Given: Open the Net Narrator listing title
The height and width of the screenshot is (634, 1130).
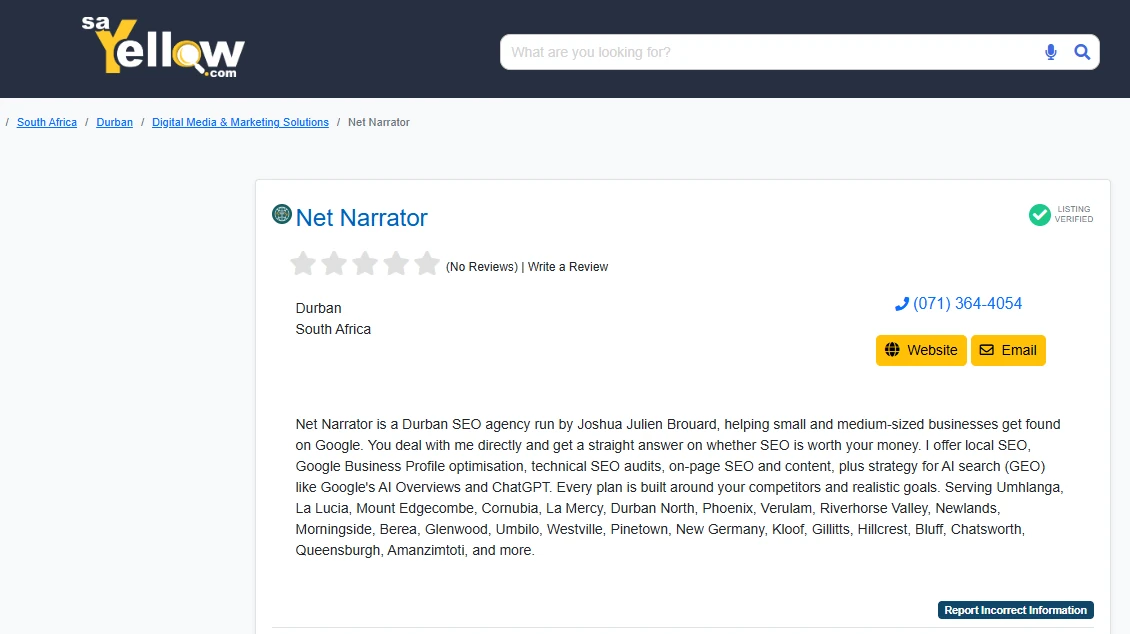Looking at the screenshot, I should [x=361, y=218].
